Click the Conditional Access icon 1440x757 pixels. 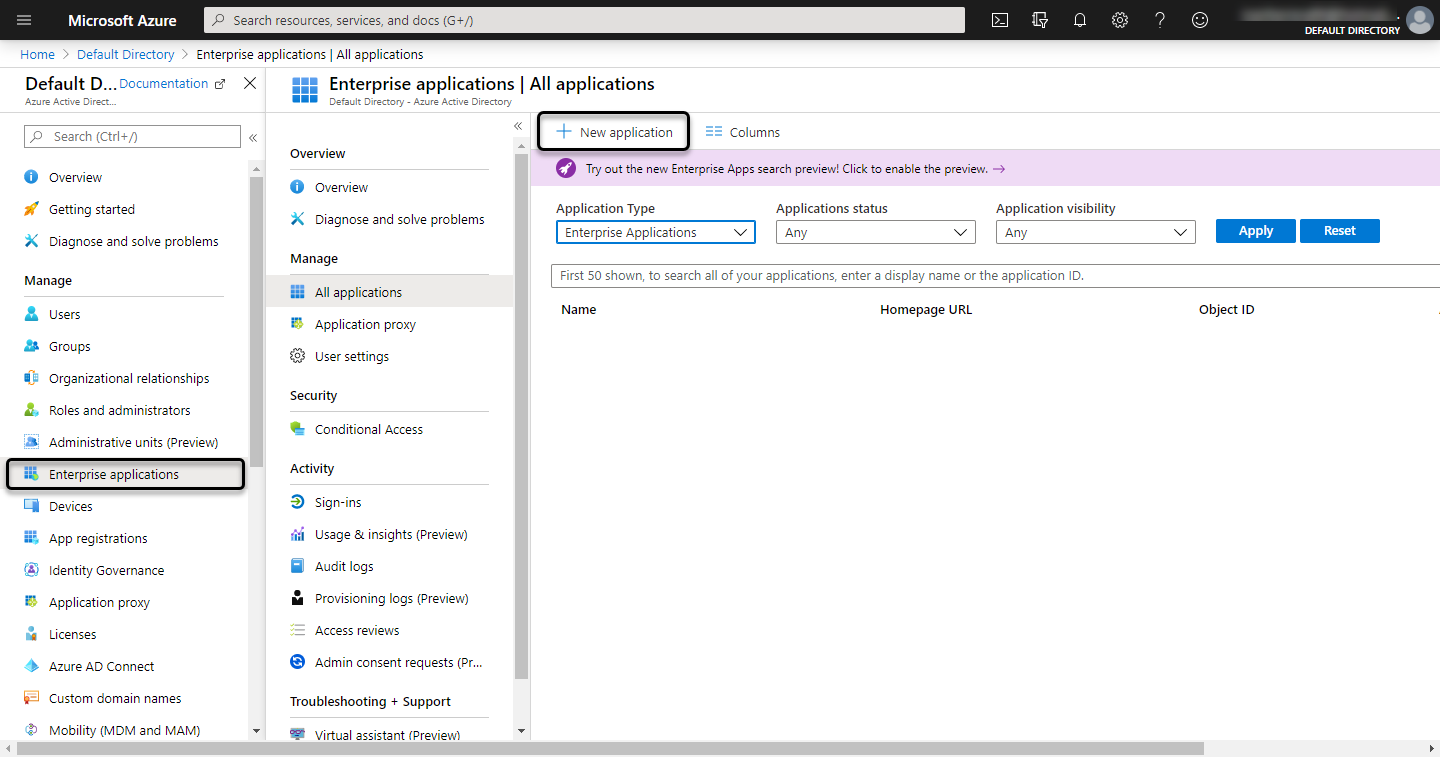click(x=297, y=429)
